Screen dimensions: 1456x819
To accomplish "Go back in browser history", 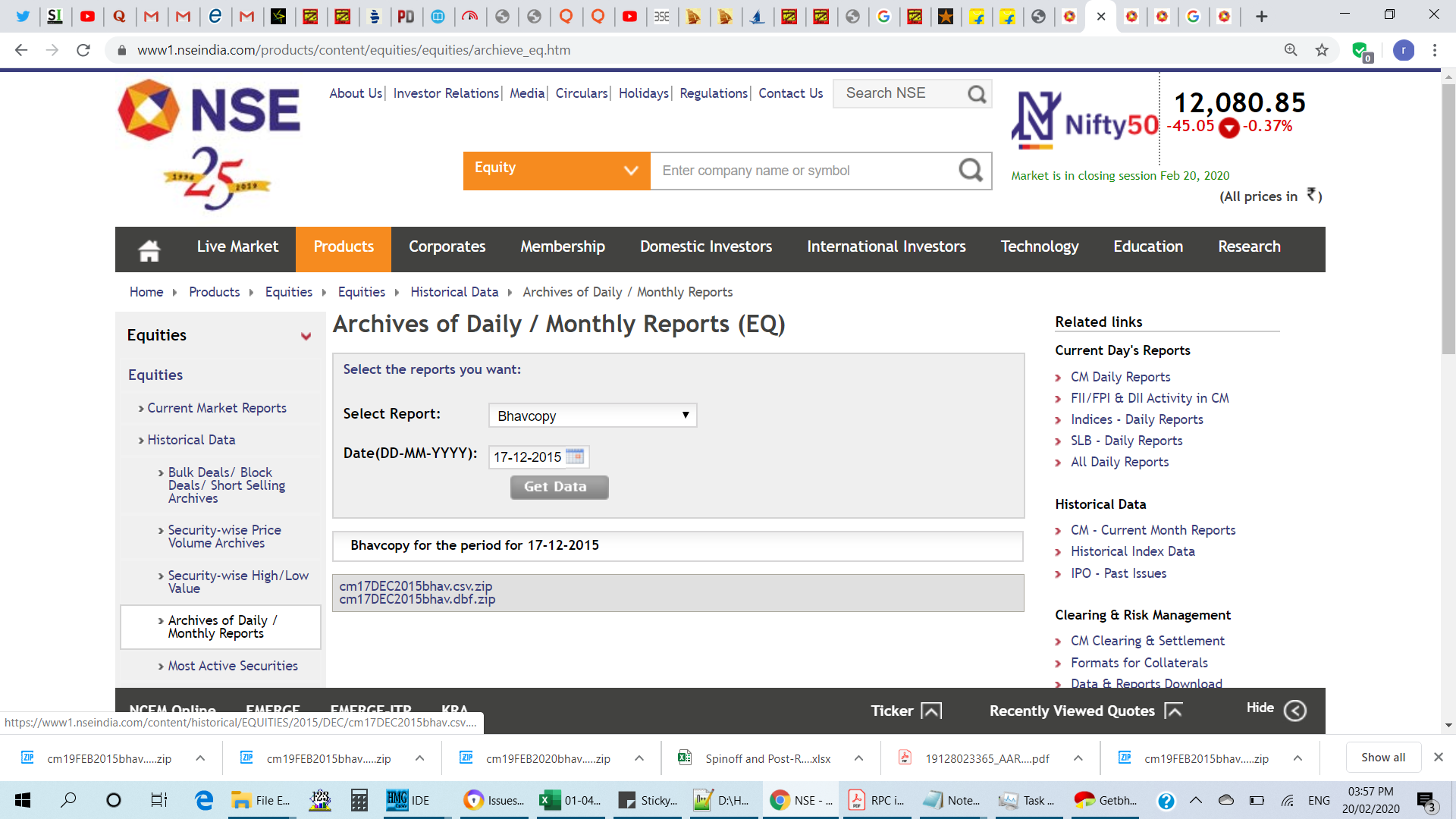I will [21, 50].
